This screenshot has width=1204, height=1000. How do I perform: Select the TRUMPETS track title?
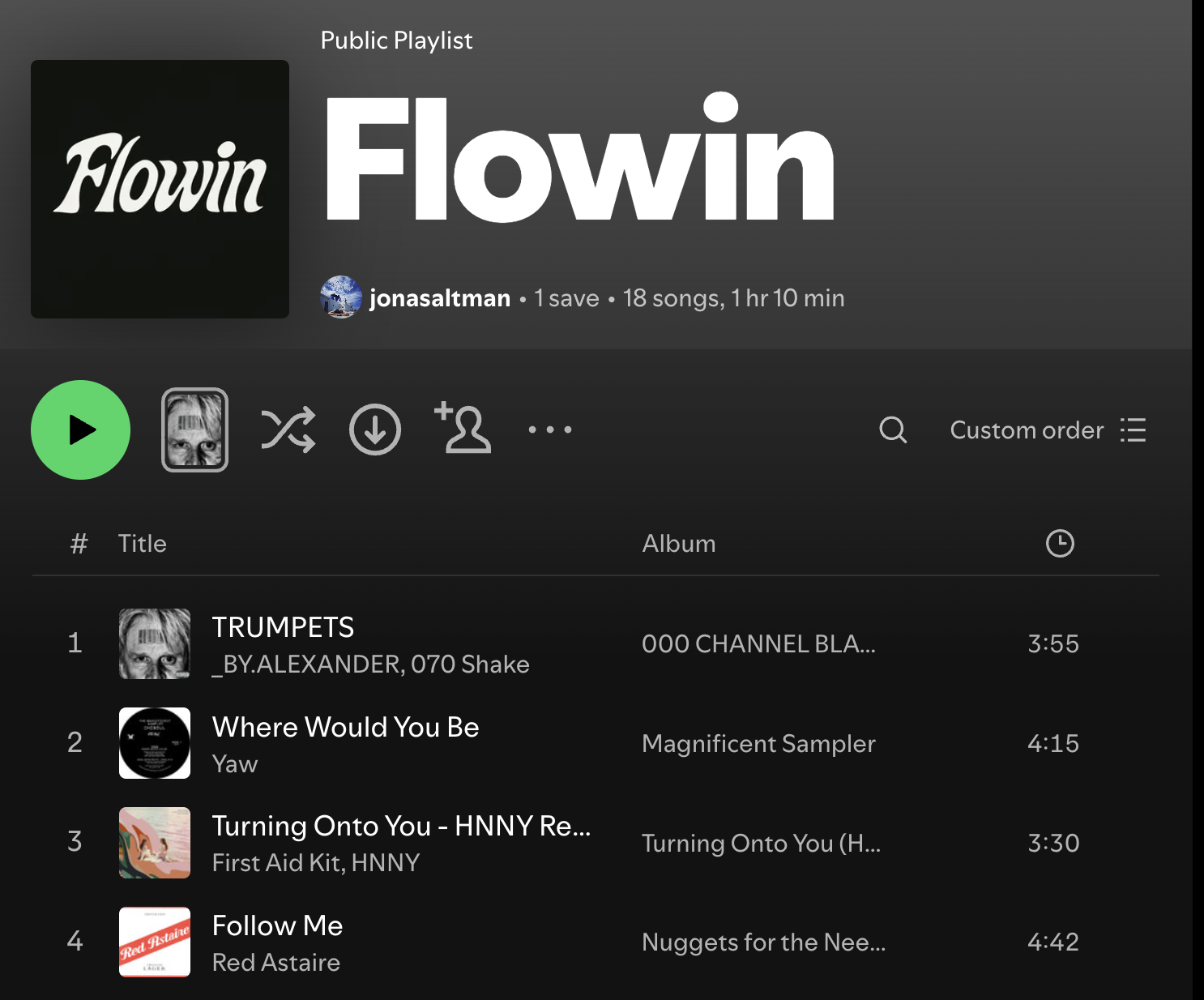(283, 627)
